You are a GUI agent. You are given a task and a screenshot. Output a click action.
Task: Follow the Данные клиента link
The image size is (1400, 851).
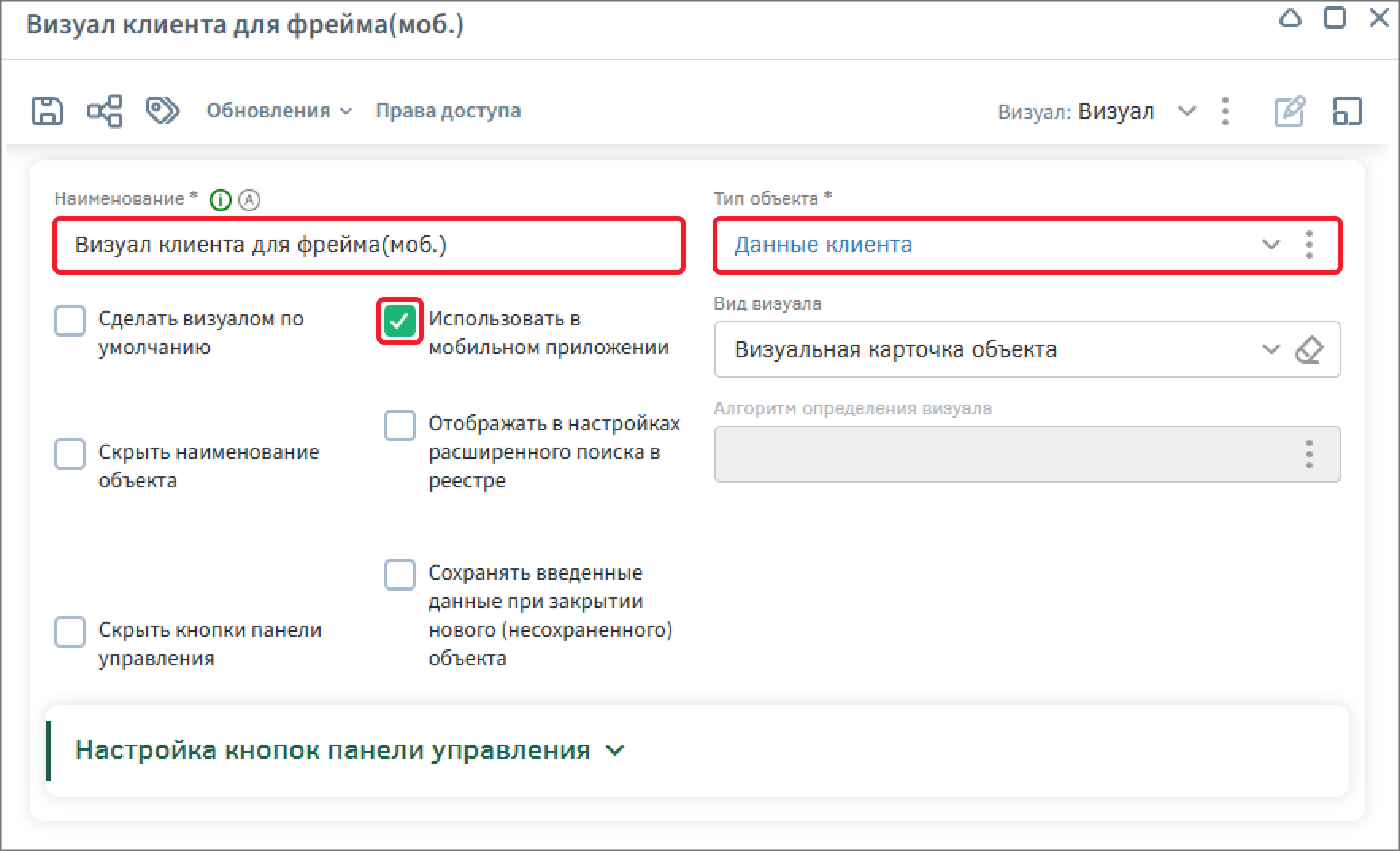coord(823,245)
